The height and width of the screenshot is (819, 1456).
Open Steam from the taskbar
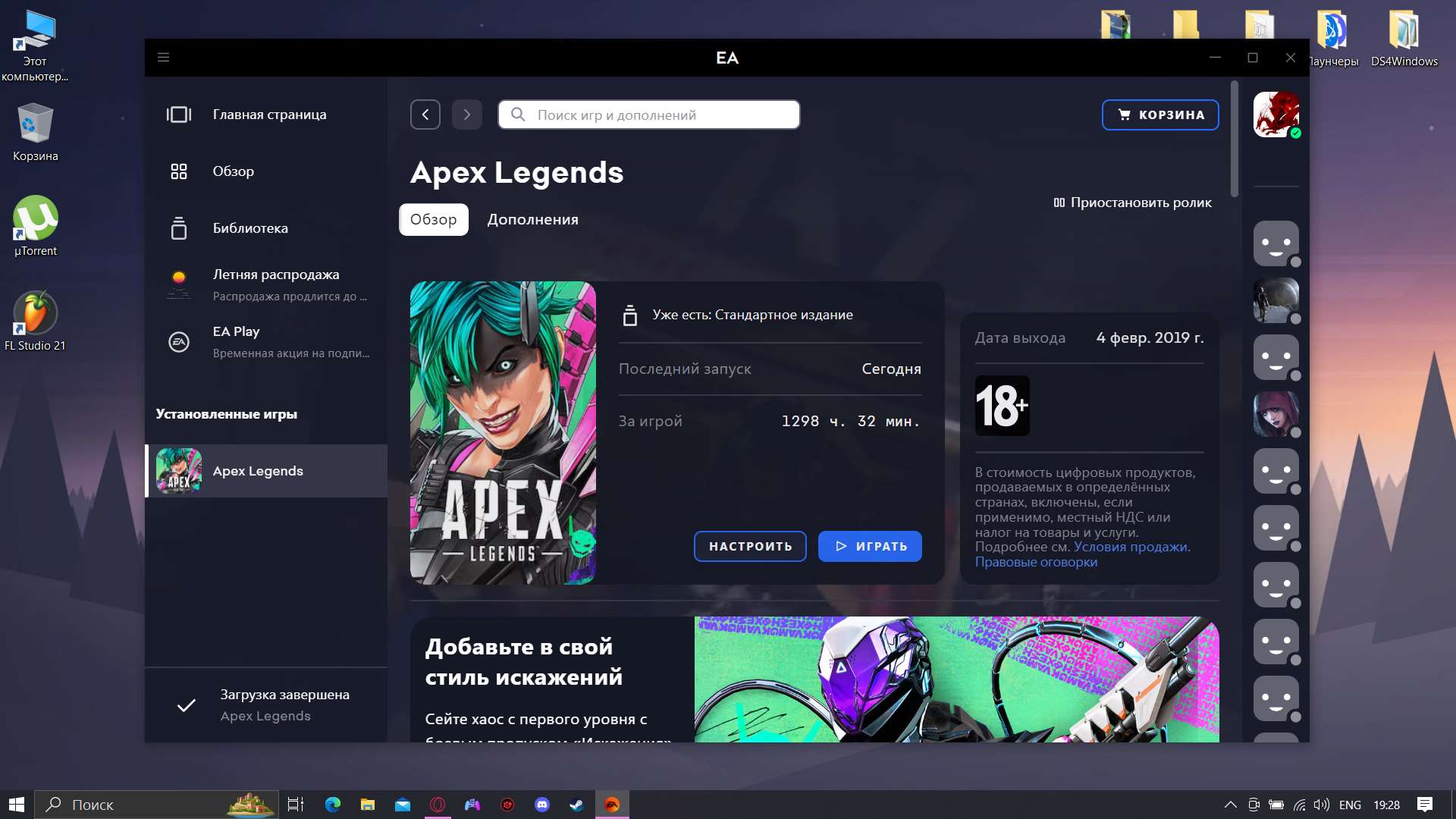click(577, 805)
